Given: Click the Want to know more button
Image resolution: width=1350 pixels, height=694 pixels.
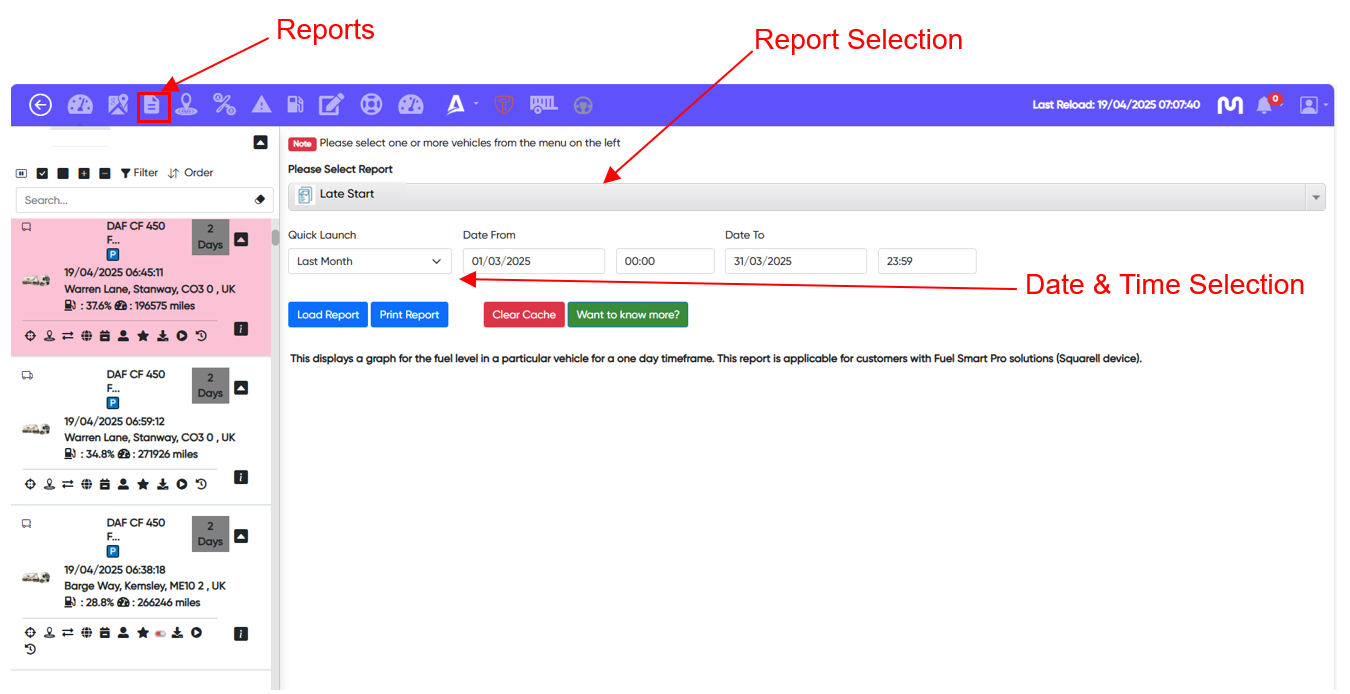Looking at the screenshot, I should (x=628, y=314).
